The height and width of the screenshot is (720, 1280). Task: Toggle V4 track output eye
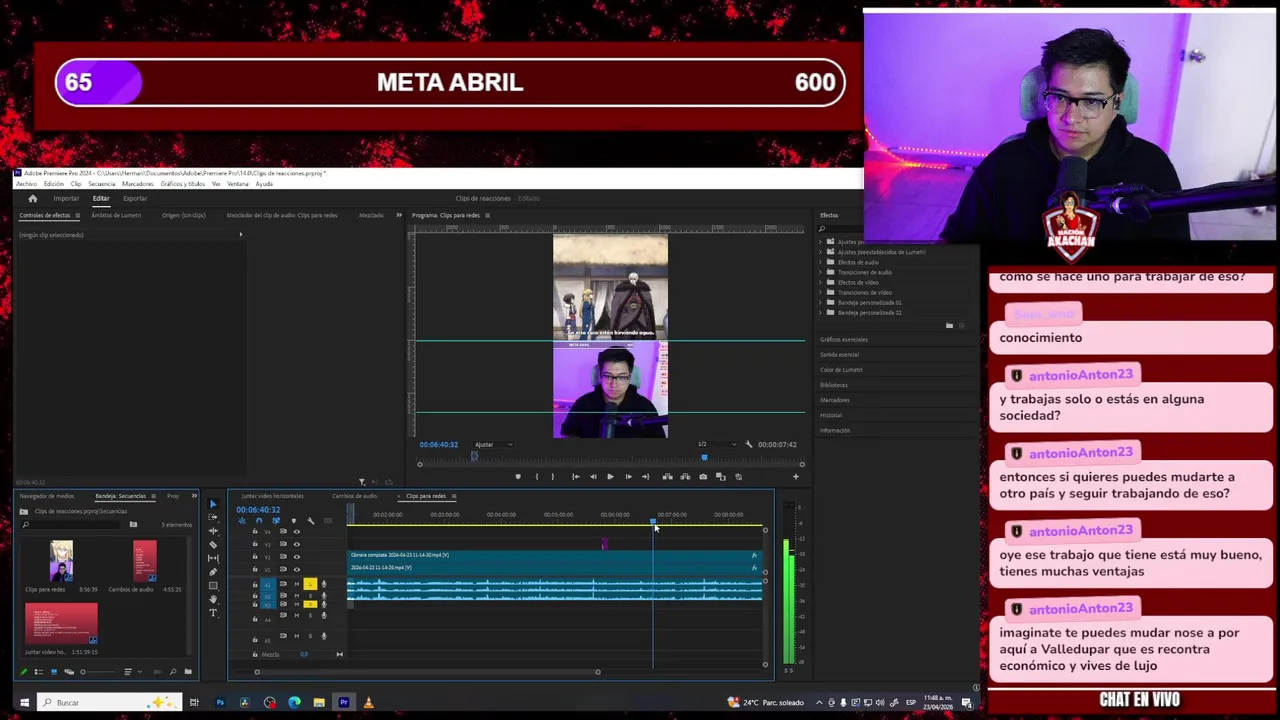(x=296, y=532)
